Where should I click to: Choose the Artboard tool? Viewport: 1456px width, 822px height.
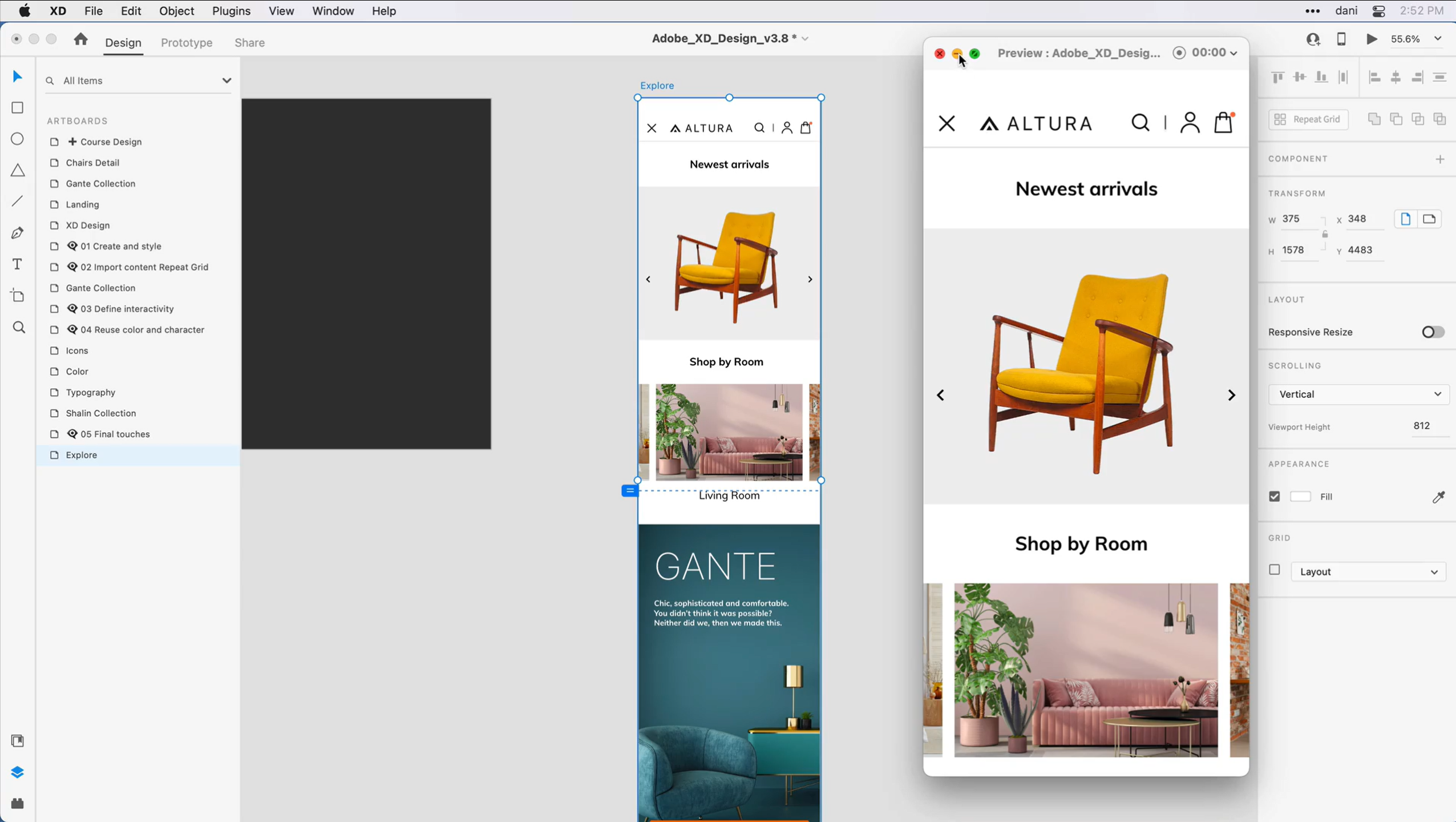click(18, 296)
